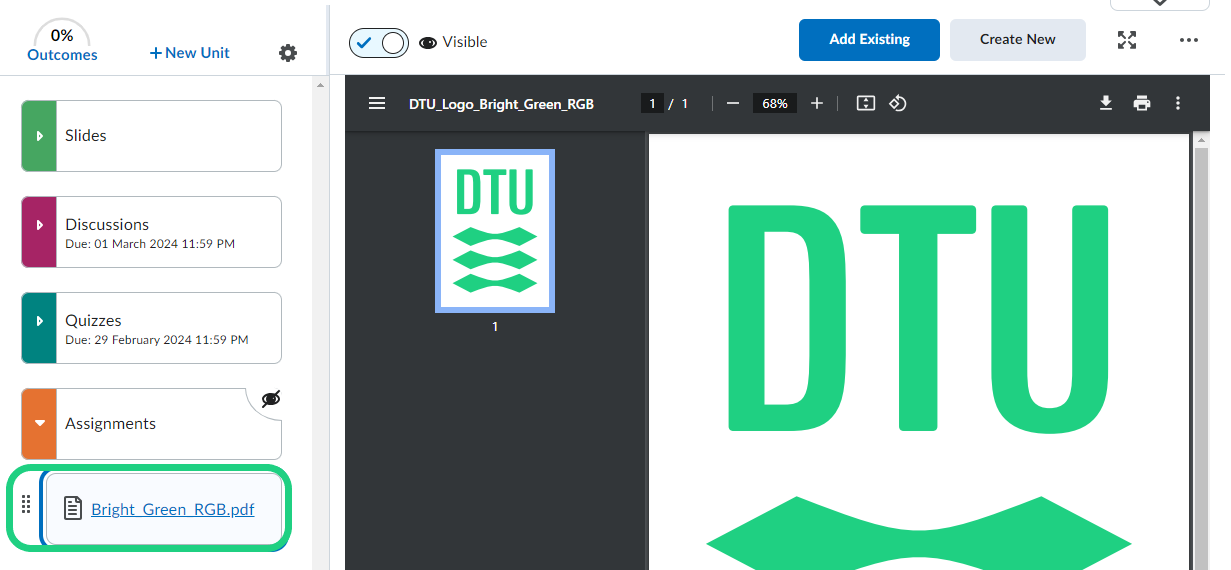Download the DTU logo PDF
This screenshot has width=1231, height=570.
(x=1106, y=103)
